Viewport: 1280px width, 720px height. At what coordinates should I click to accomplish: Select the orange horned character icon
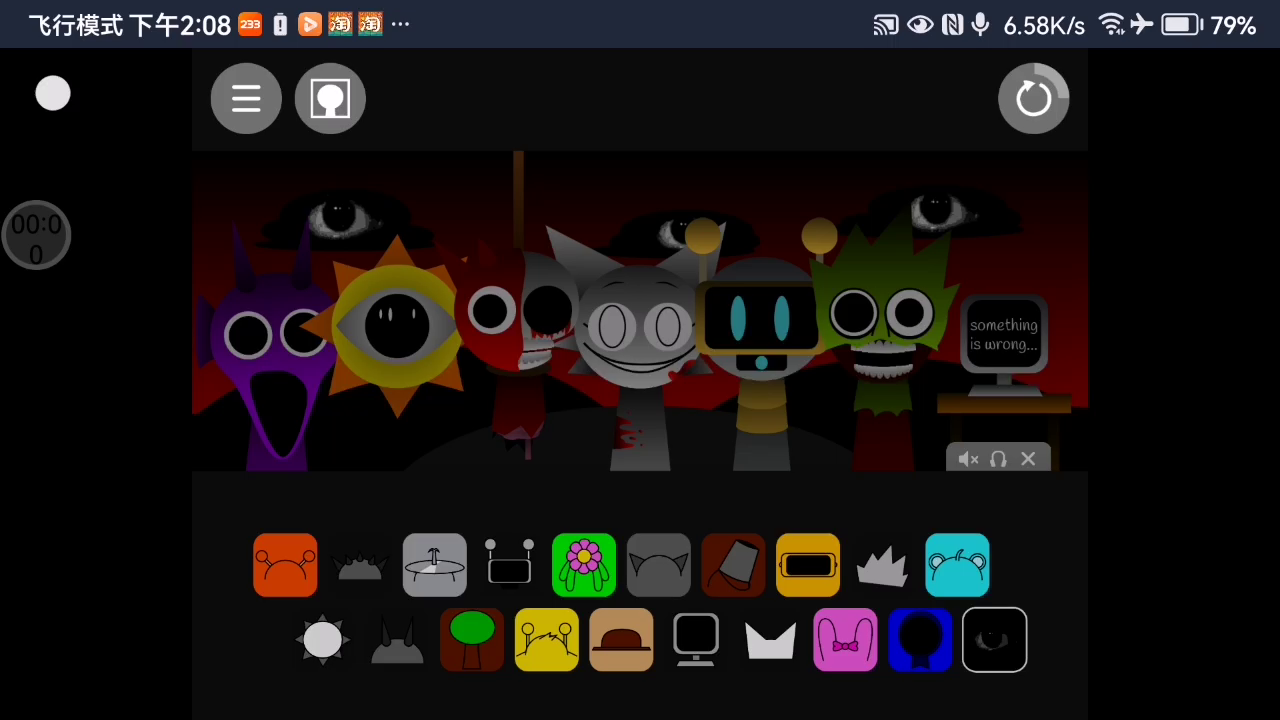click(x=285, y=565)
